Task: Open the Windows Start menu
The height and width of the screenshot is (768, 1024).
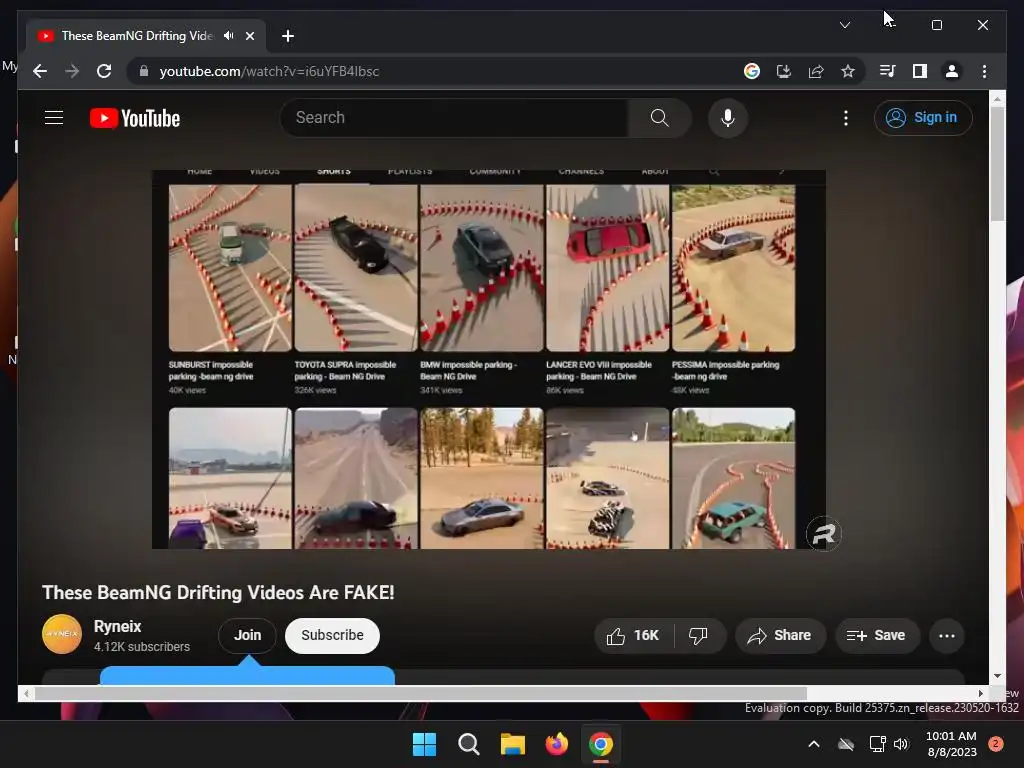Action: point(424,744)
